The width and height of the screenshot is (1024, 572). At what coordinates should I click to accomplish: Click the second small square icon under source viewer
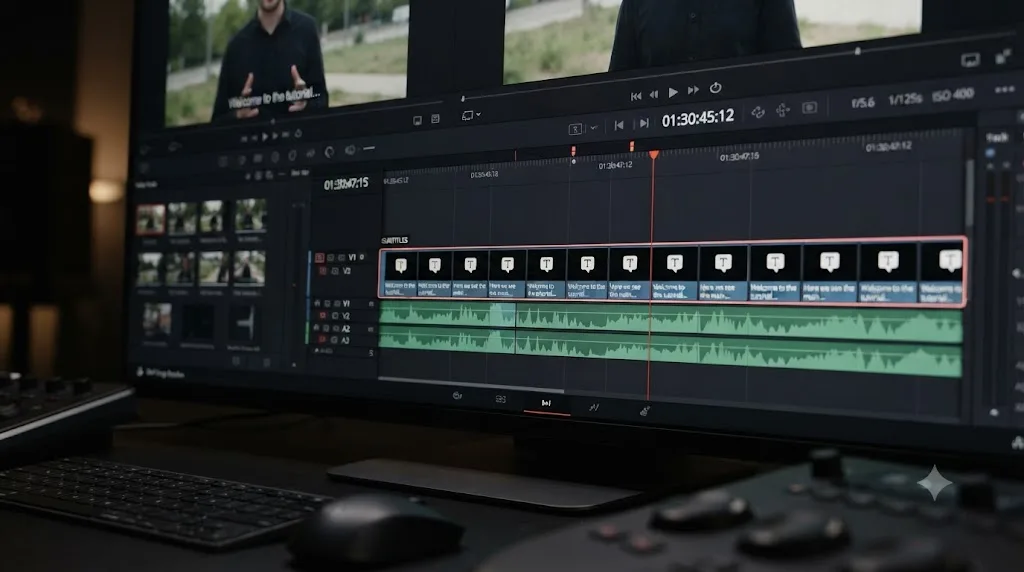[436, 119]
